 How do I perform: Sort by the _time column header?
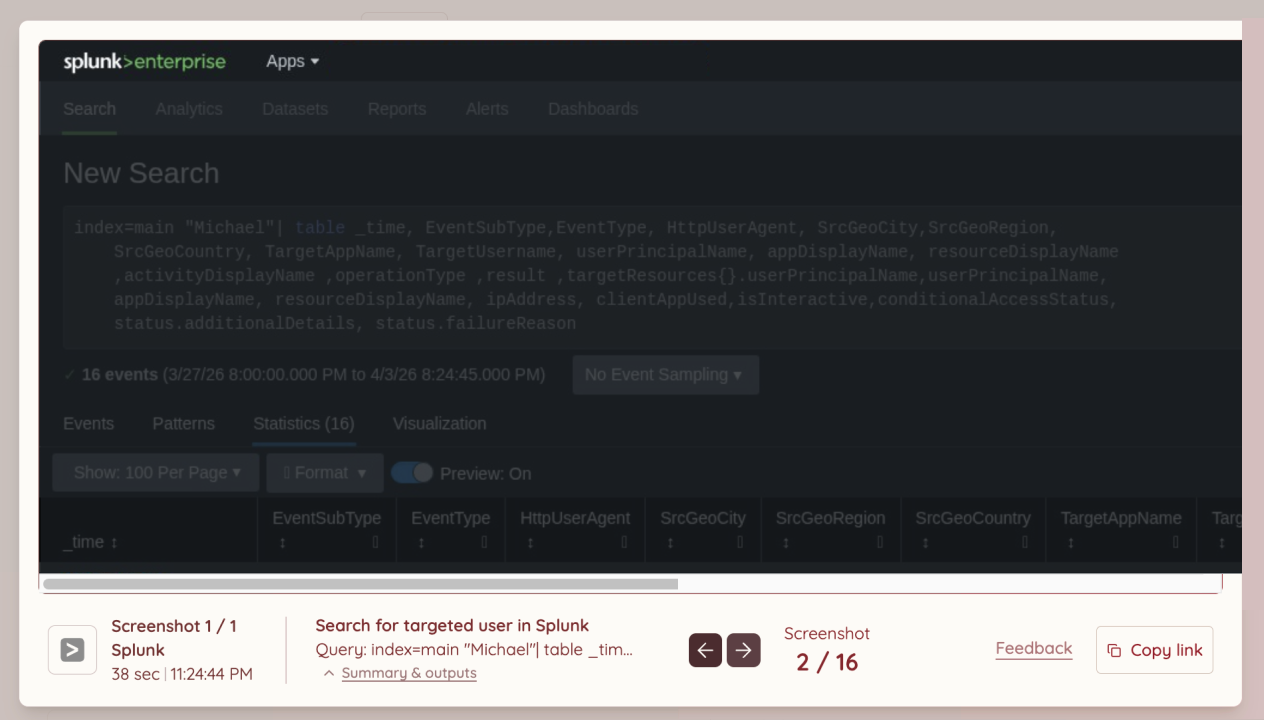tap(91, 542)
